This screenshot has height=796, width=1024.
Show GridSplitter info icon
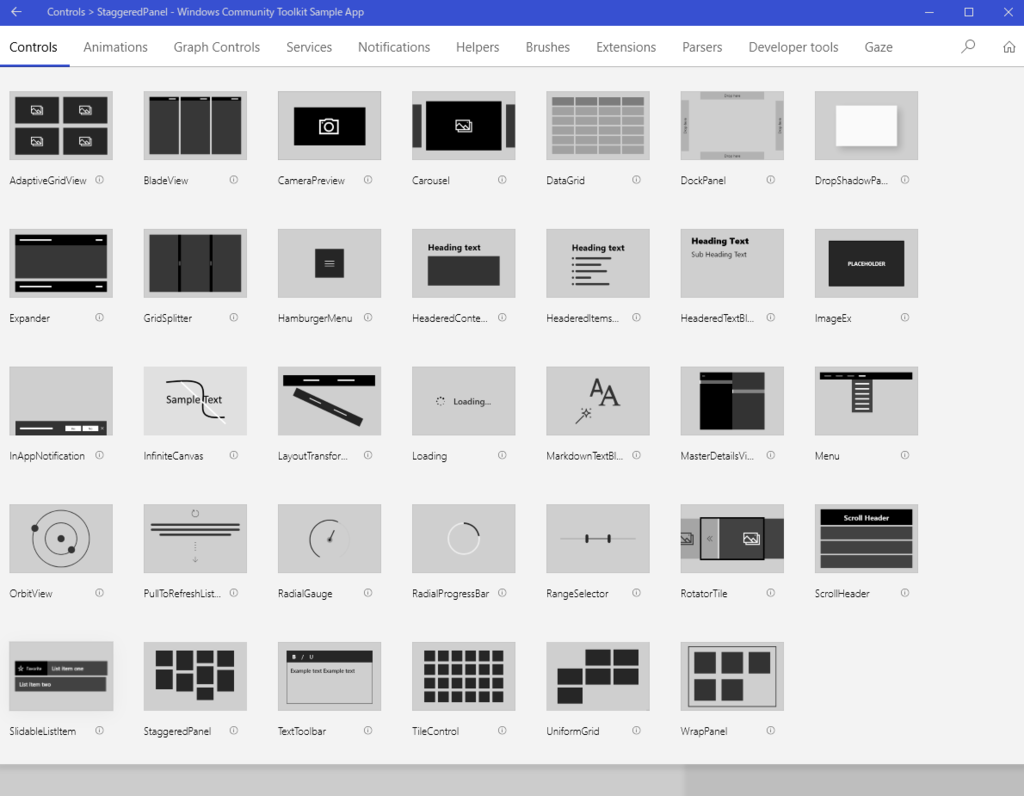click(x=234, y=317)
